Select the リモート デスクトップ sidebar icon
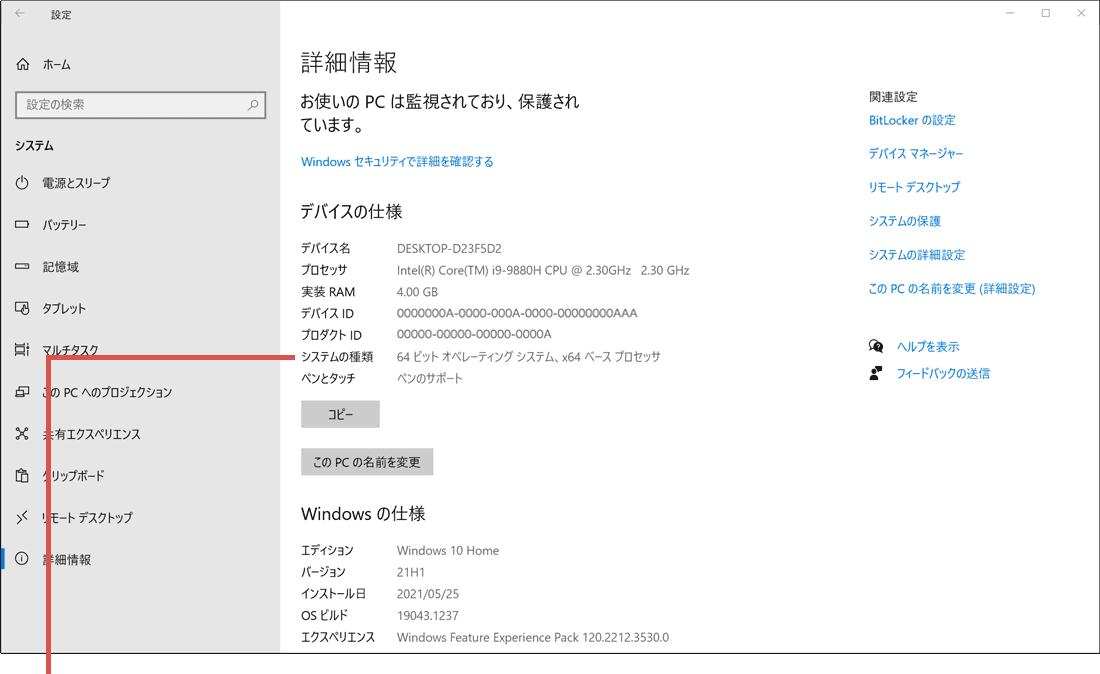The height and width of the screenshot is (674, 1100). coord(22,518)
